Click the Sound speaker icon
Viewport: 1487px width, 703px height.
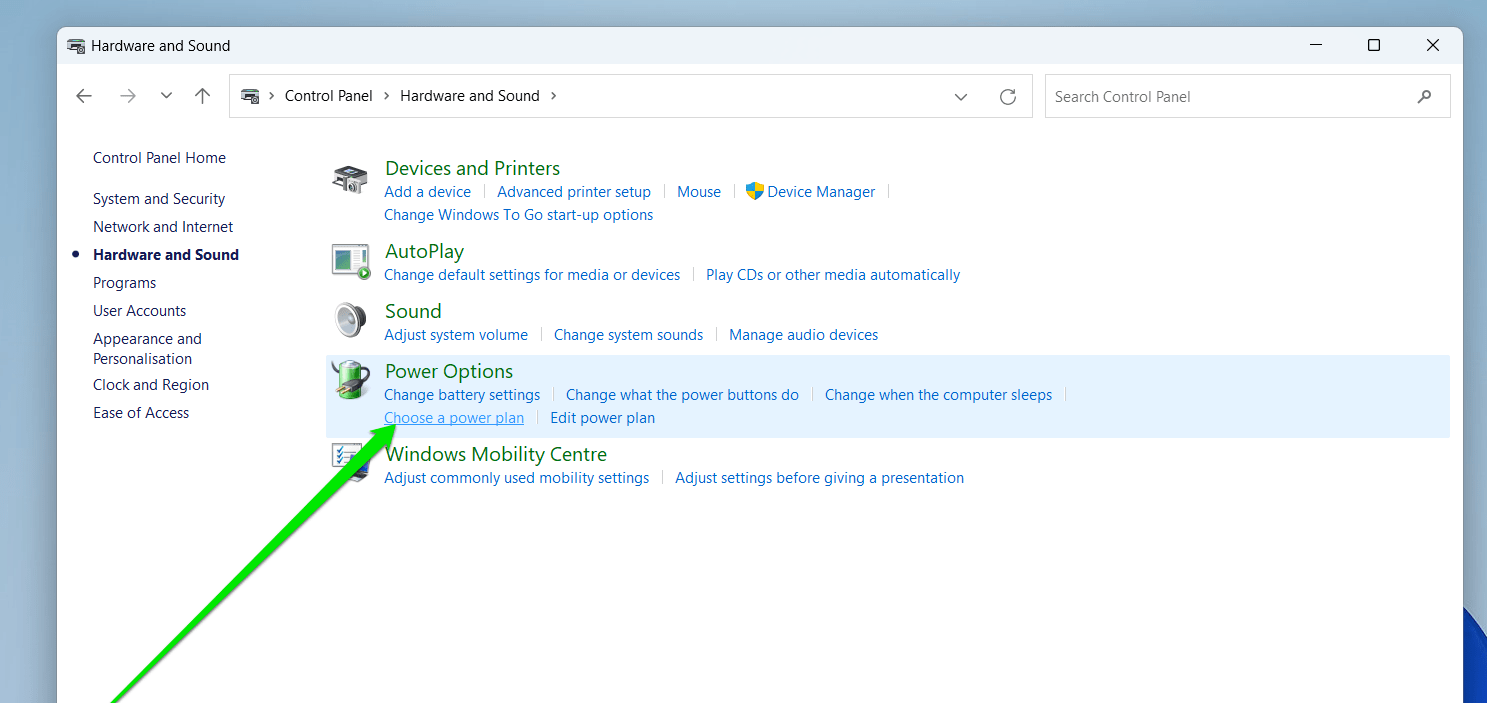point(350,321)
